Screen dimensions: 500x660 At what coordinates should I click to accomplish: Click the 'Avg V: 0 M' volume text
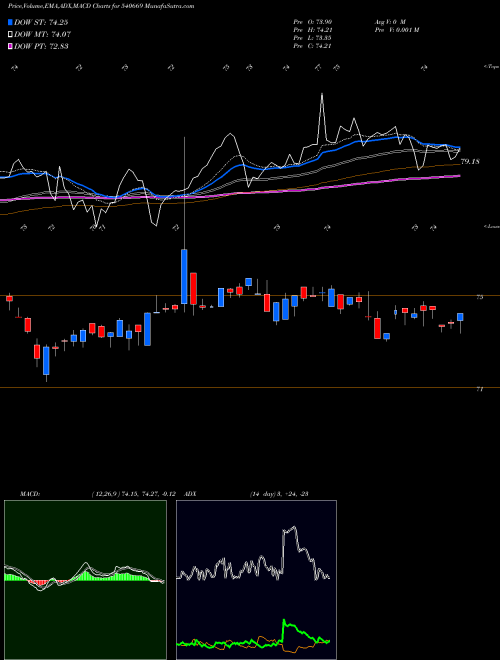click(390, 21)
